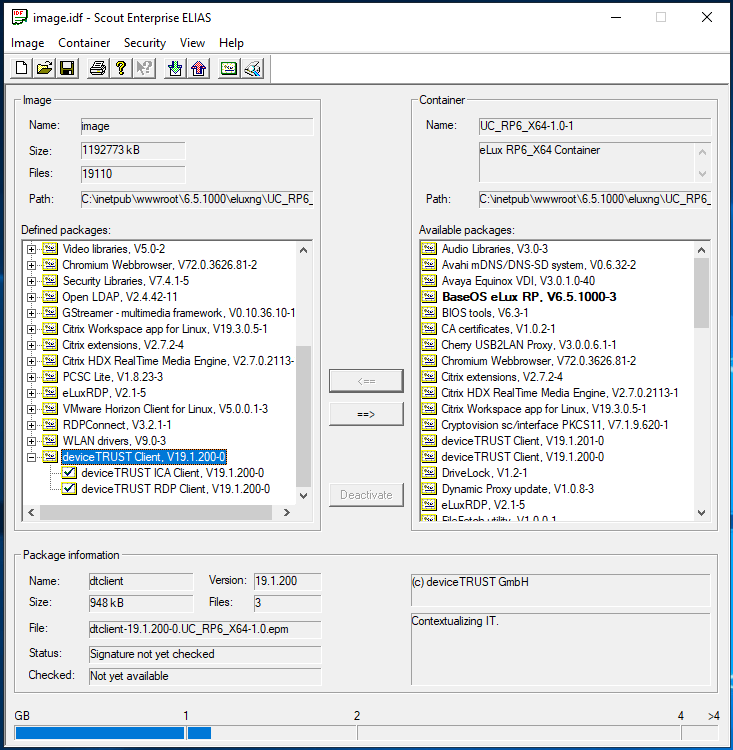Click the green down-arrow toolbar icon
Viewport: 733px width, 750px height.
coord(176,68)
